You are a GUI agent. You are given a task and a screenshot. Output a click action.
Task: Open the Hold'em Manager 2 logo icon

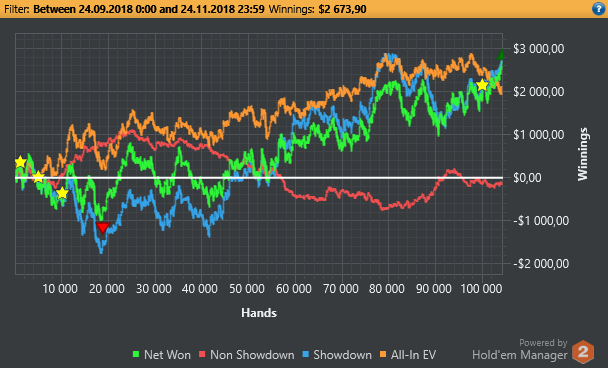pos(583,351)
